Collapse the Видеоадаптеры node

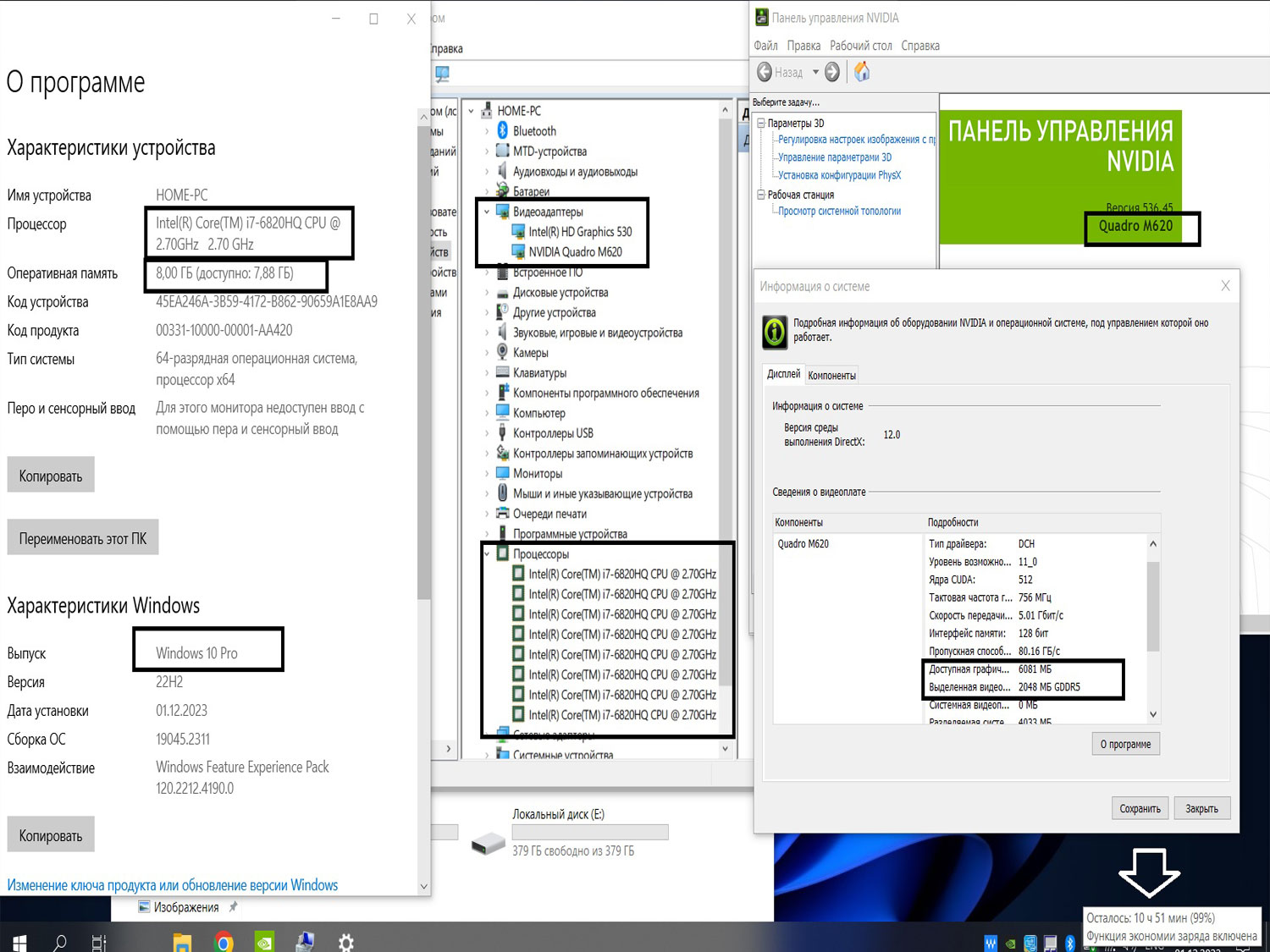coord(487,212)
